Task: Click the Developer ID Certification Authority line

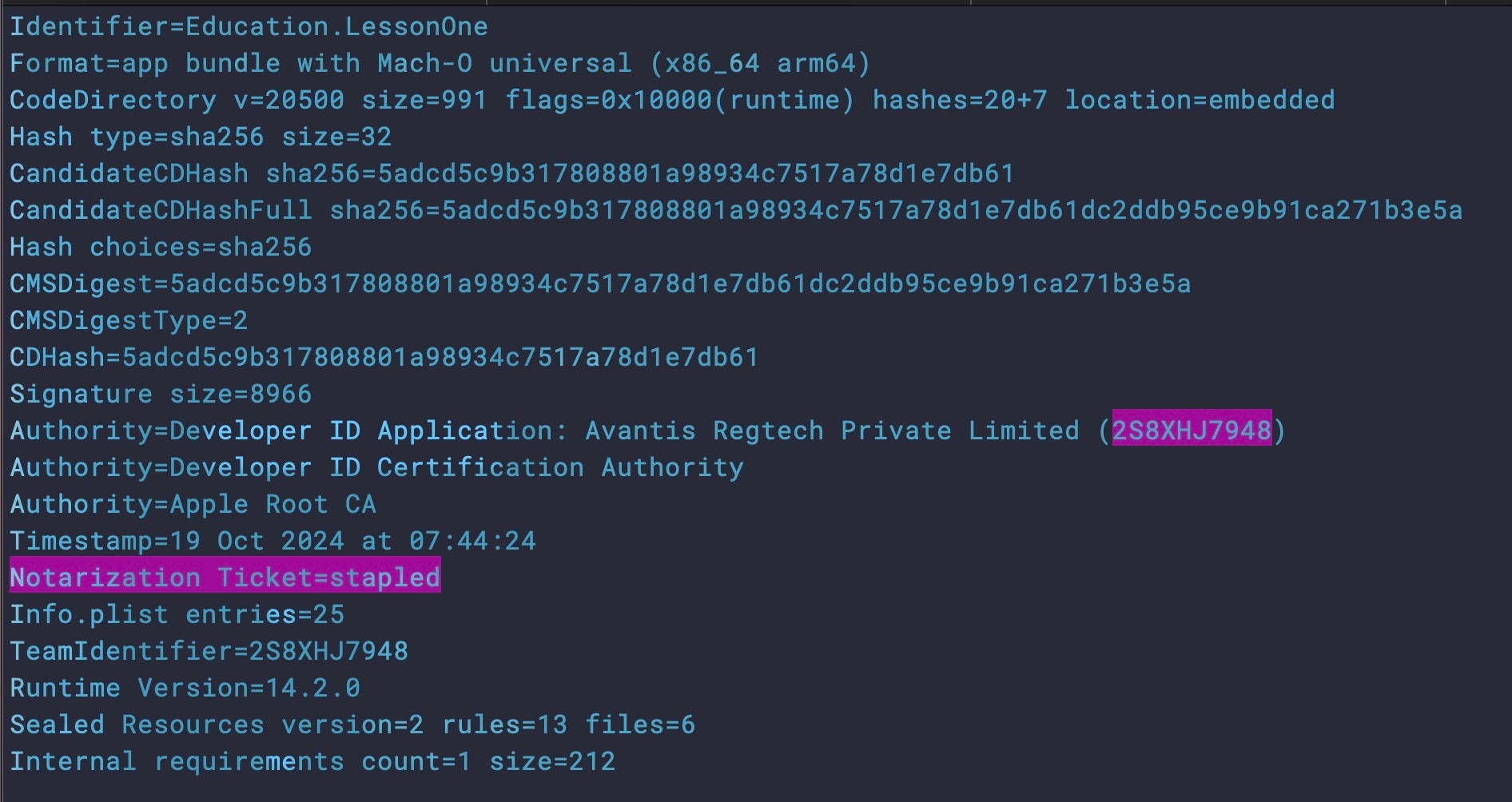Action: pos(376,467)
